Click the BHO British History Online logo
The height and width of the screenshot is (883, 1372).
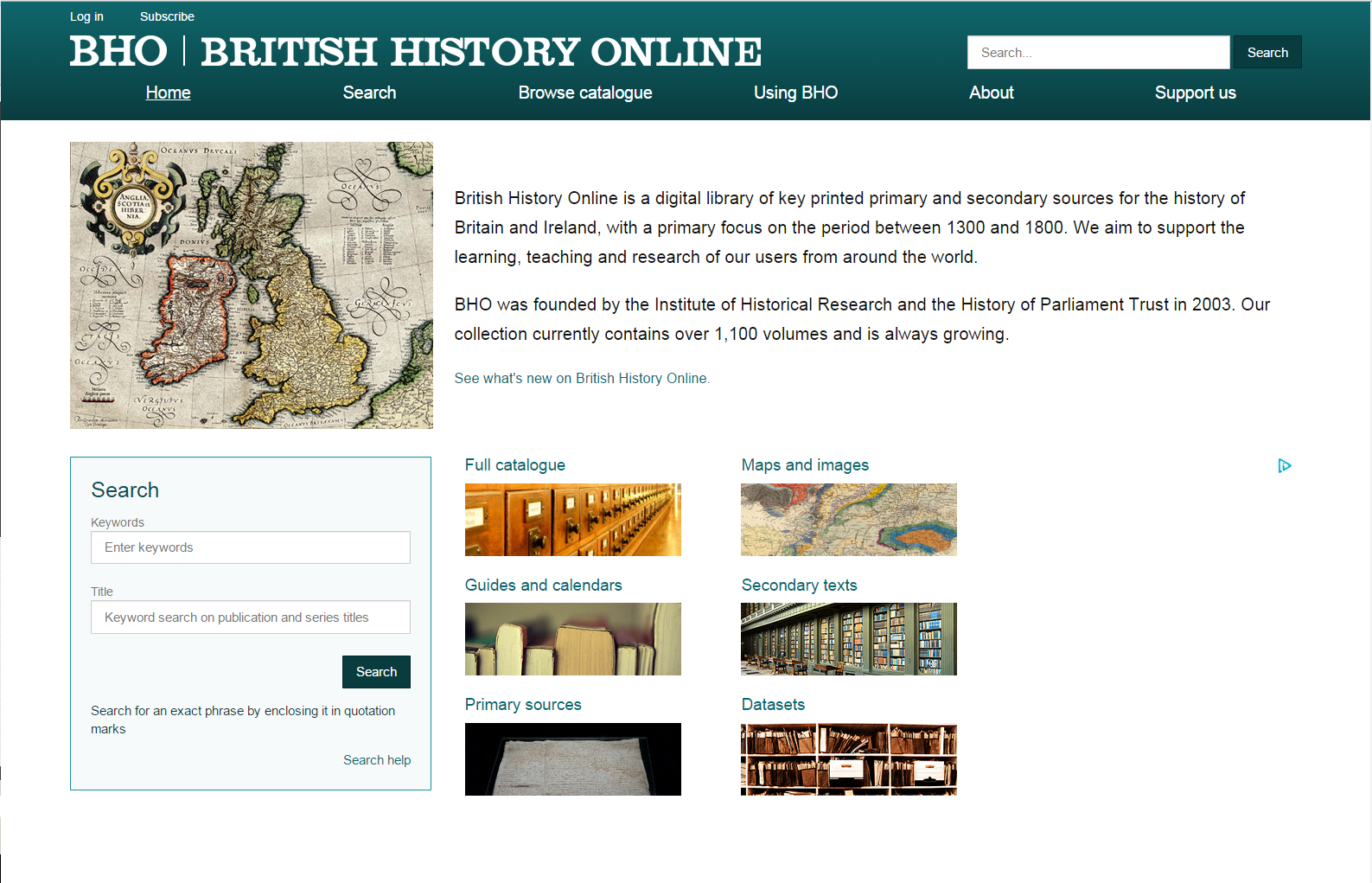pyautogui.click(x=415, y=52)
